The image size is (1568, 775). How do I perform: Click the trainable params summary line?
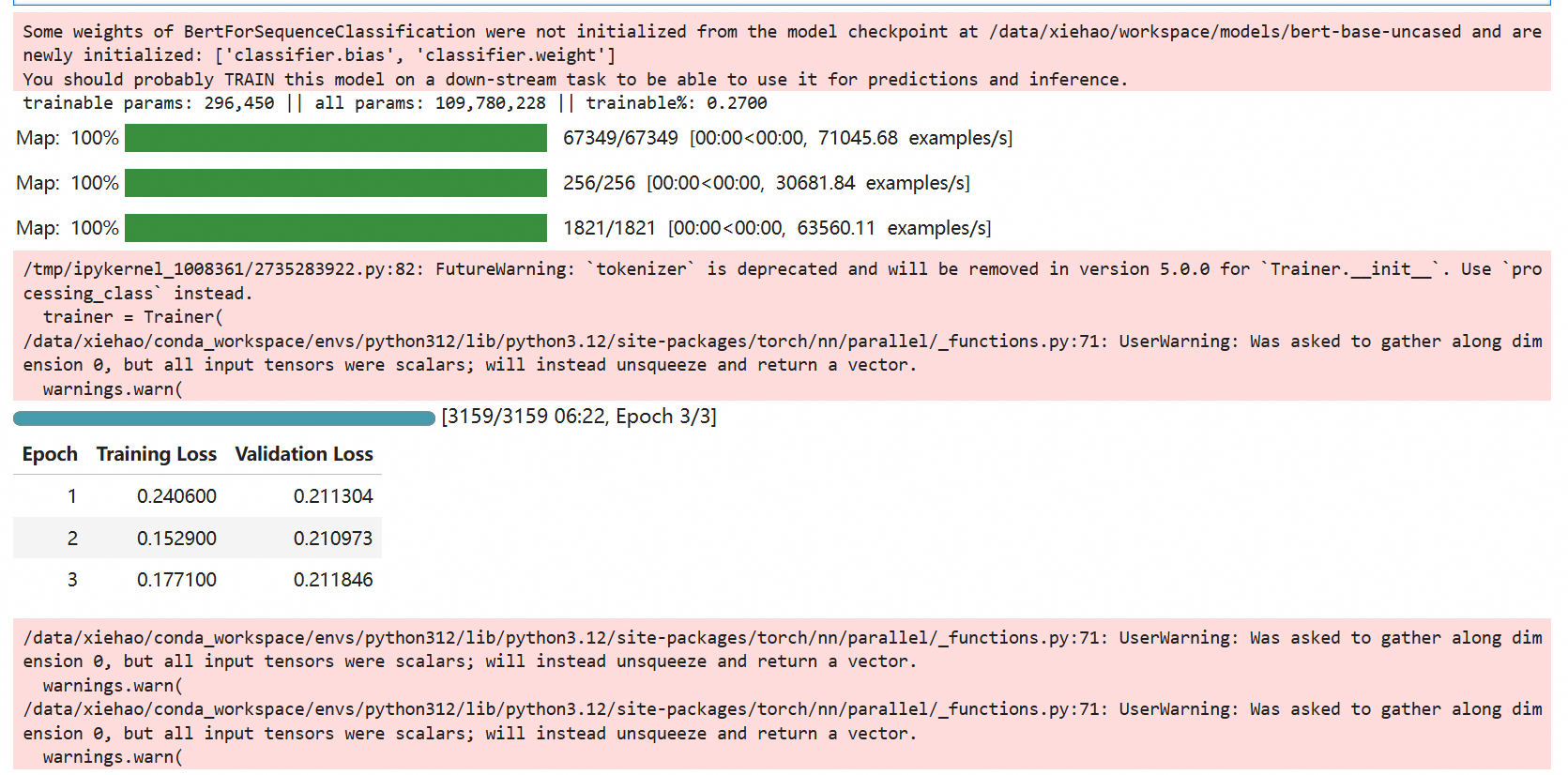click(395, 103)
